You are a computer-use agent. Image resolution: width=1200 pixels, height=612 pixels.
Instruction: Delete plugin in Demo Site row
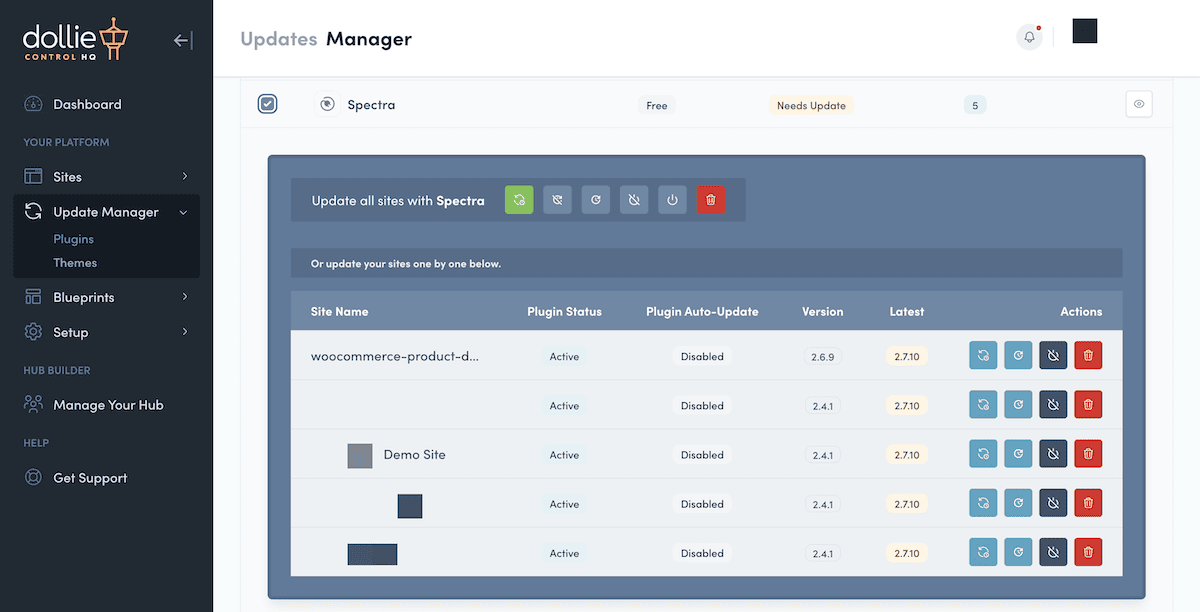pos(1088,454)
